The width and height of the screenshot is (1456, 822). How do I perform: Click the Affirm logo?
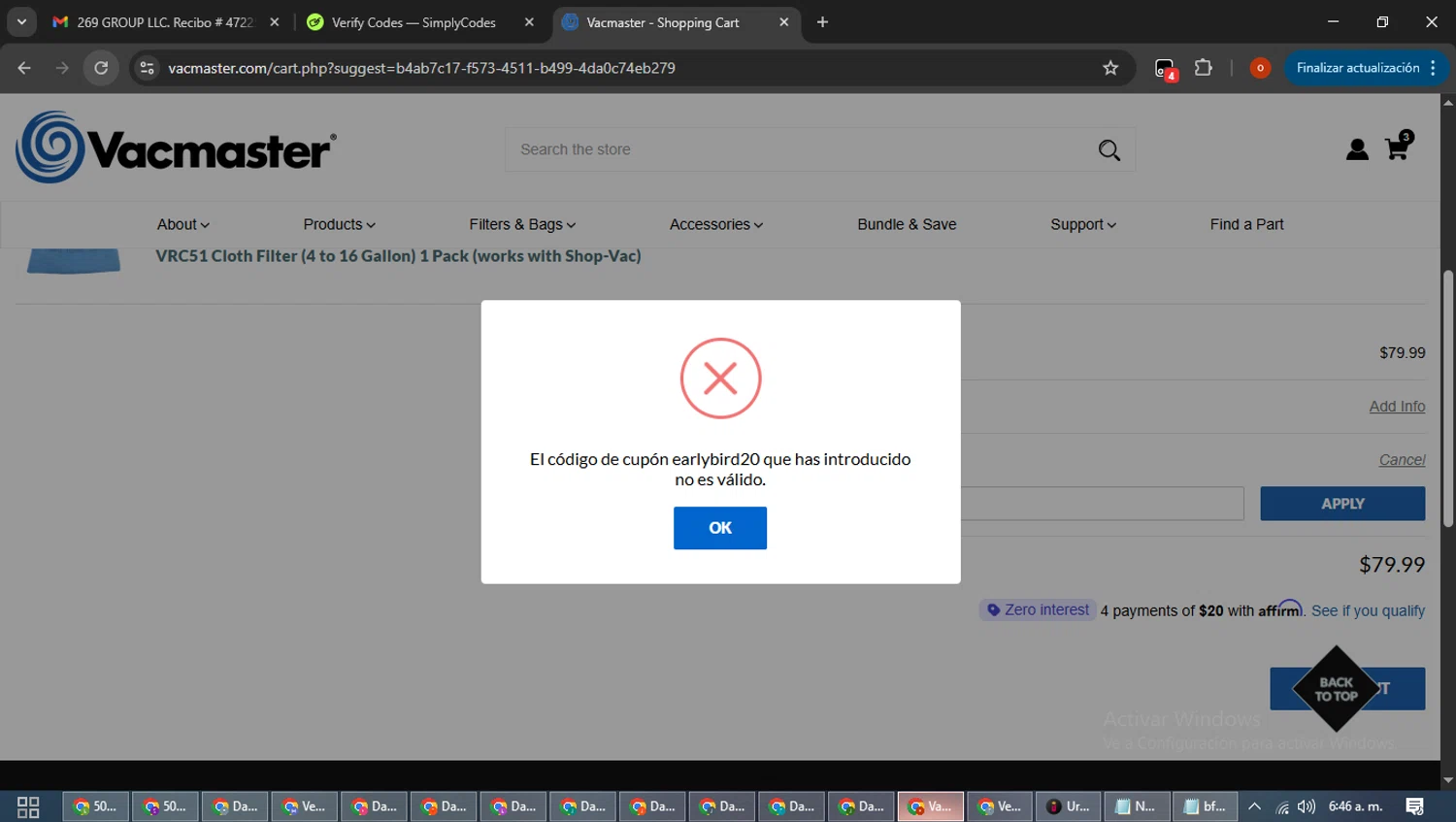[x=1280, y=608]
